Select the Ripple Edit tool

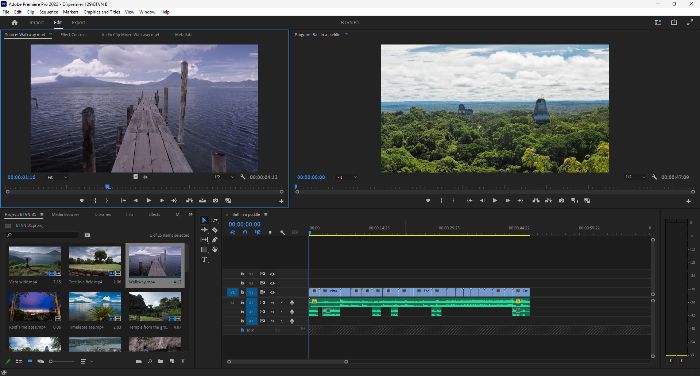coord(204,230)
